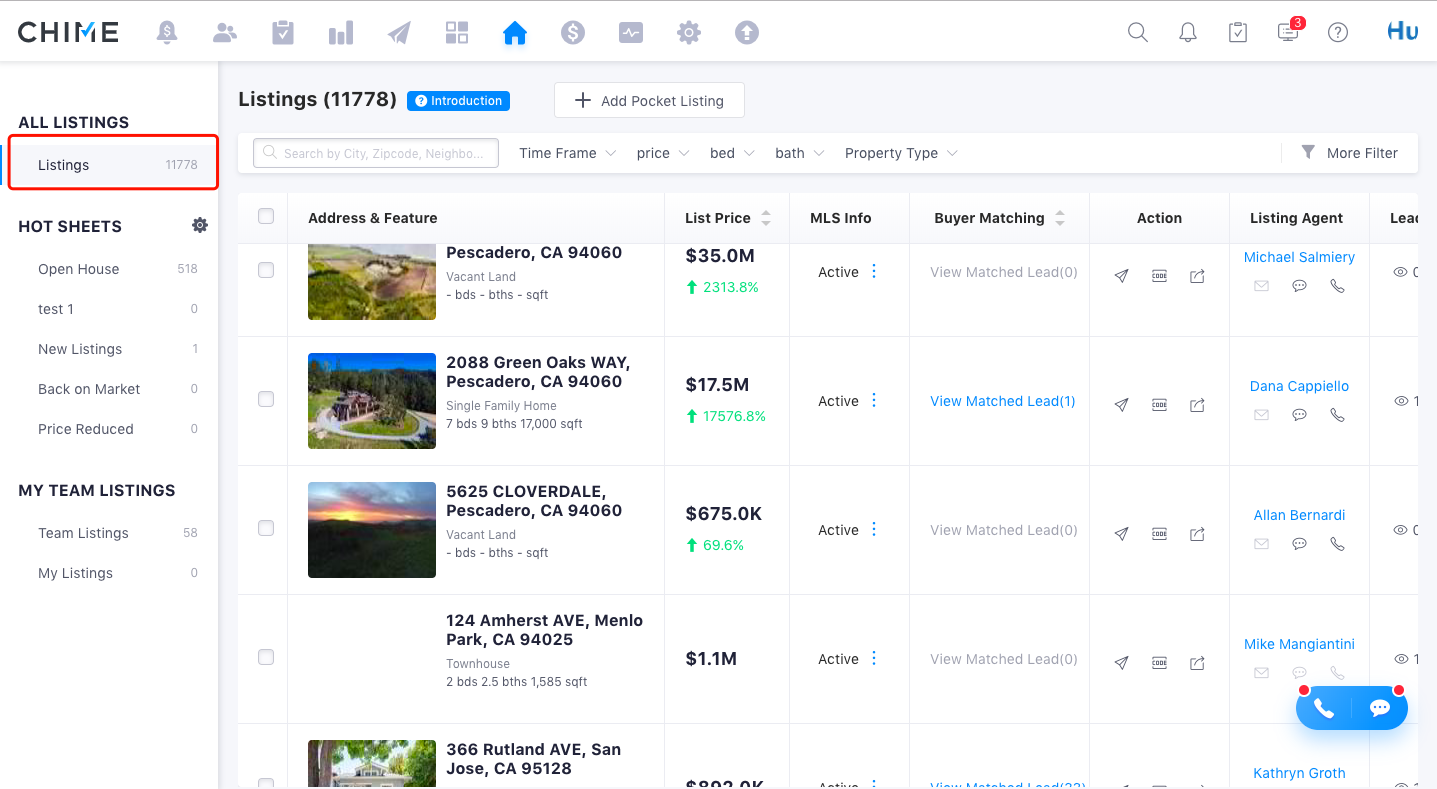
Task: Toggle the select-all checkbox in table header
Action: pos(266,217)
